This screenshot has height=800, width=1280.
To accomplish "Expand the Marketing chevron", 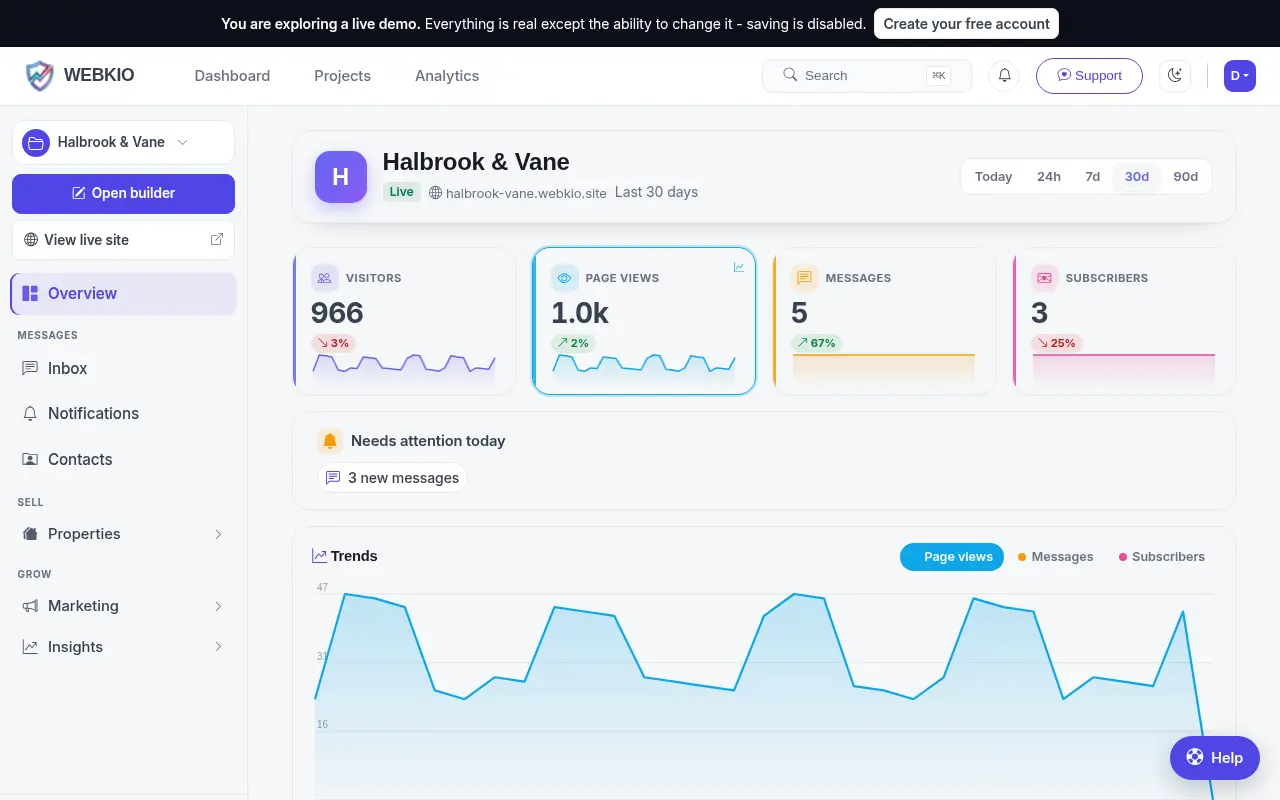I will pyautogui.click(x=218, y=606).
